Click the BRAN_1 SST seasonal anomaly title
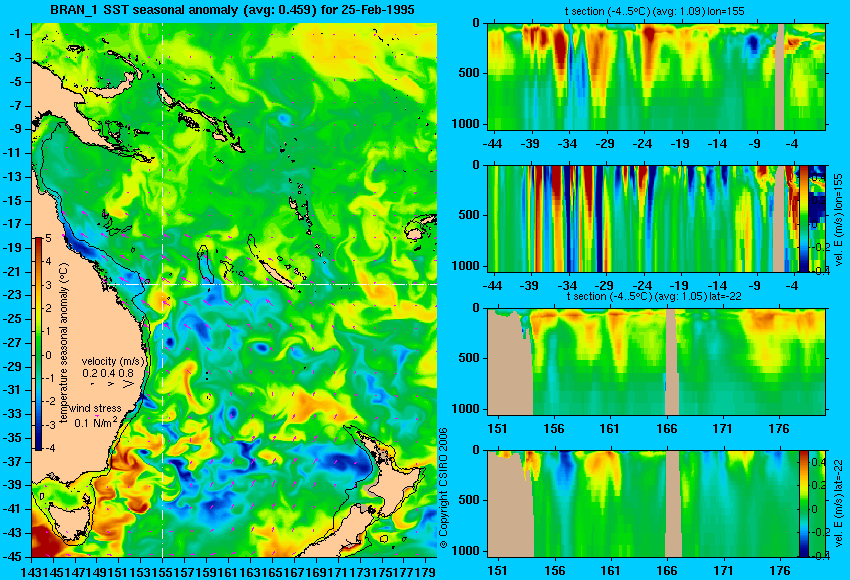 point(232,9)
